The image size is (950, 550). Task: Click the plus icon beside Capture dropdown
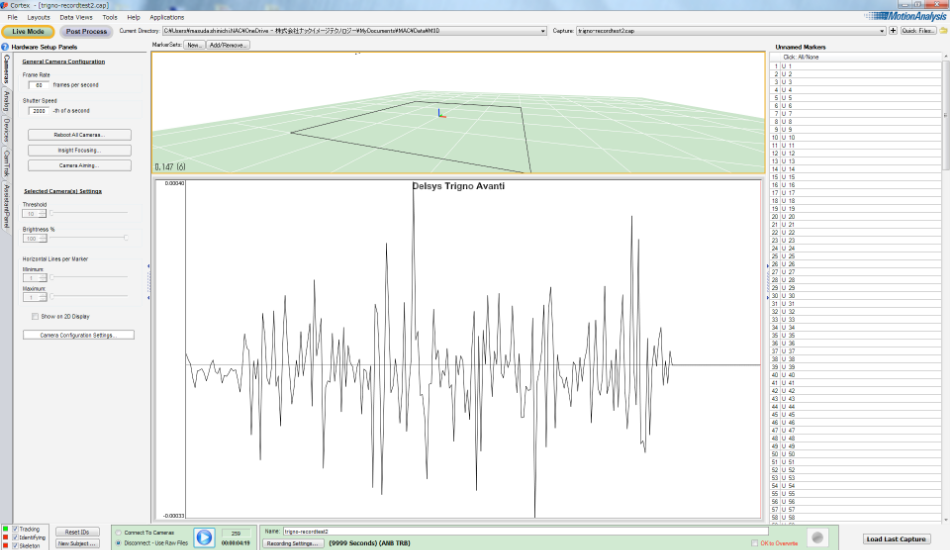[x=893, y=31]
